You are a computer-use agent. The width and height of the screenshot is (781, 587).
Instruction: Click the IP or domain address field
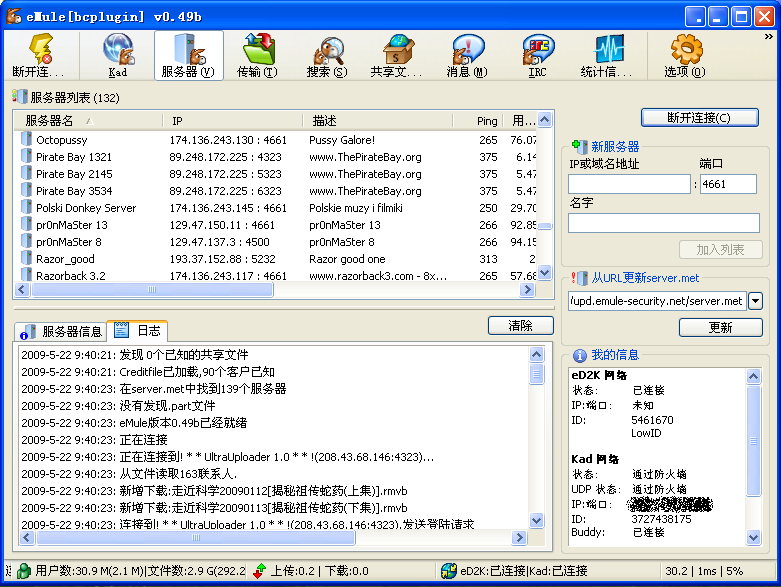point(629,184)
